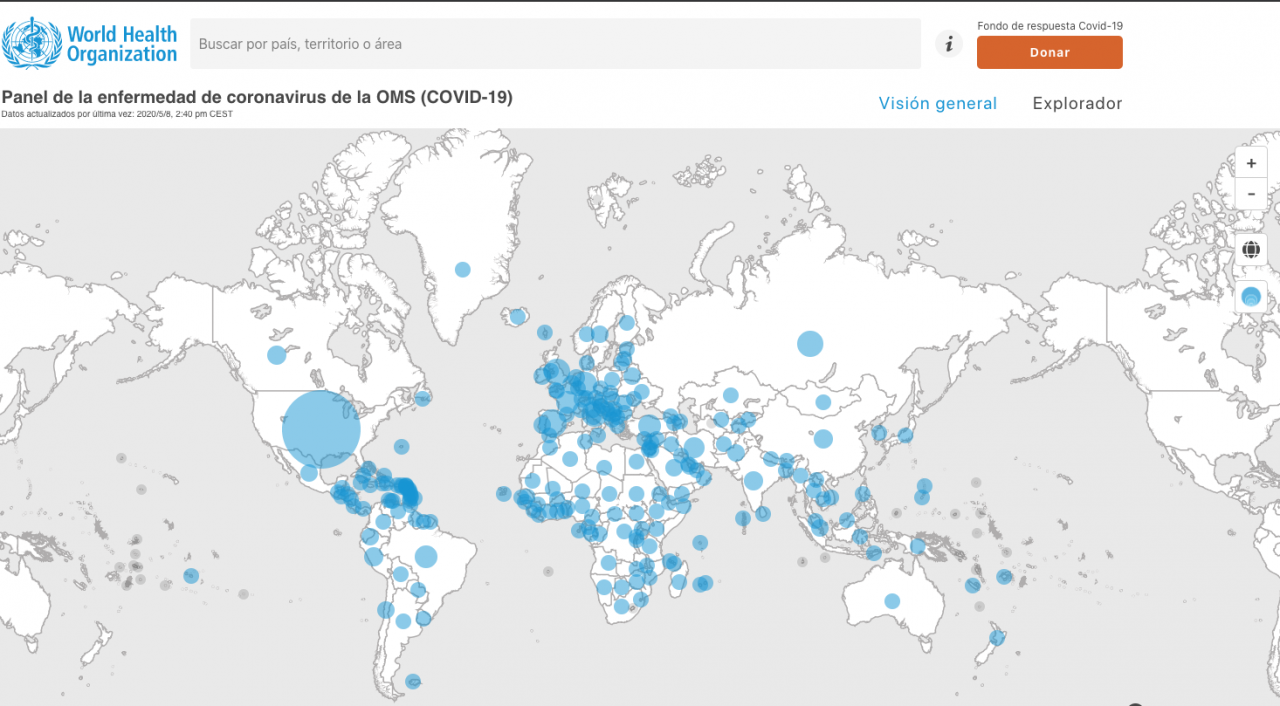The height and width of the screenshot is (706, 1280).
Task: Switch to the Visión general tab
Action: (x=938, y=103)
